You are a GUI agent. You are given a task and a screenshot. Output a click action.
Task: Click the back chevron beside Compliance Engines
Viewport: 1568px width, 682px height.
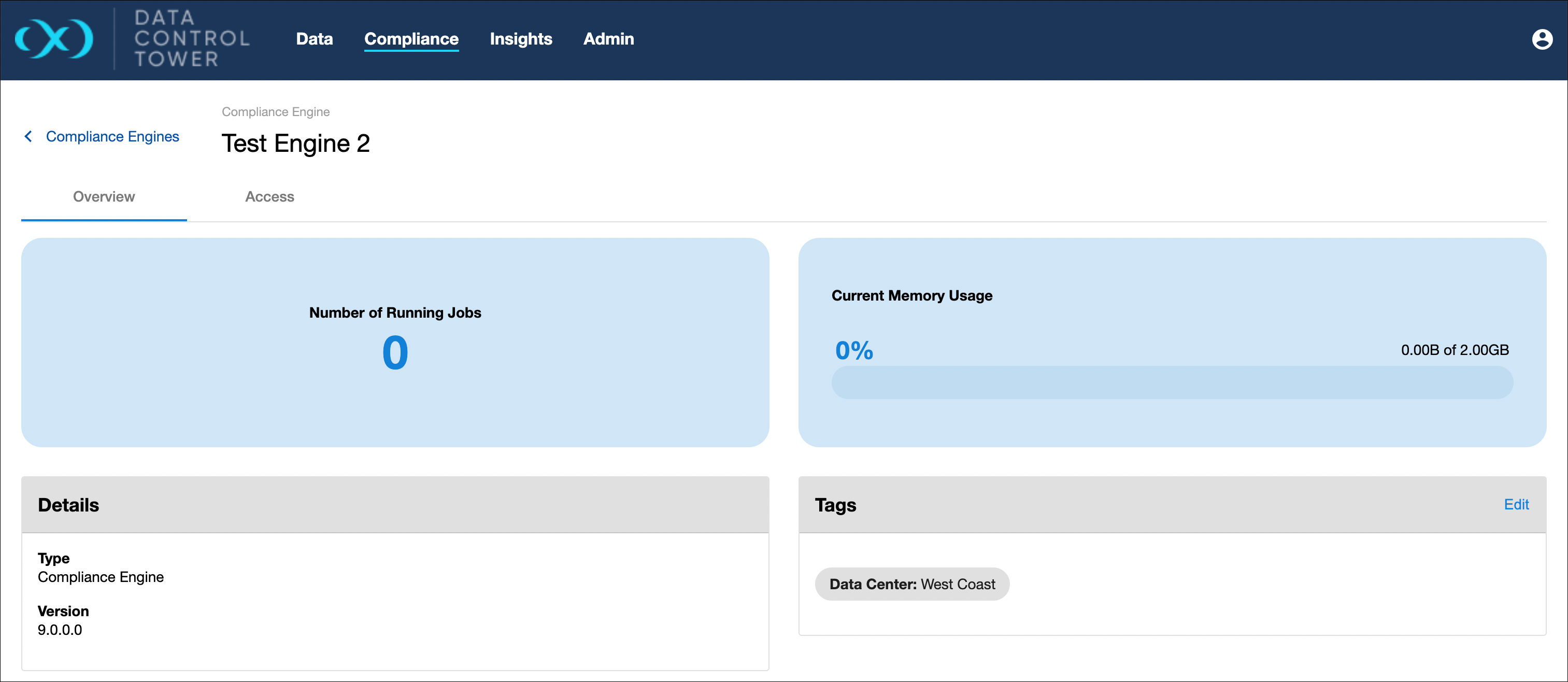pyautogui.click(x=28, y=136)
